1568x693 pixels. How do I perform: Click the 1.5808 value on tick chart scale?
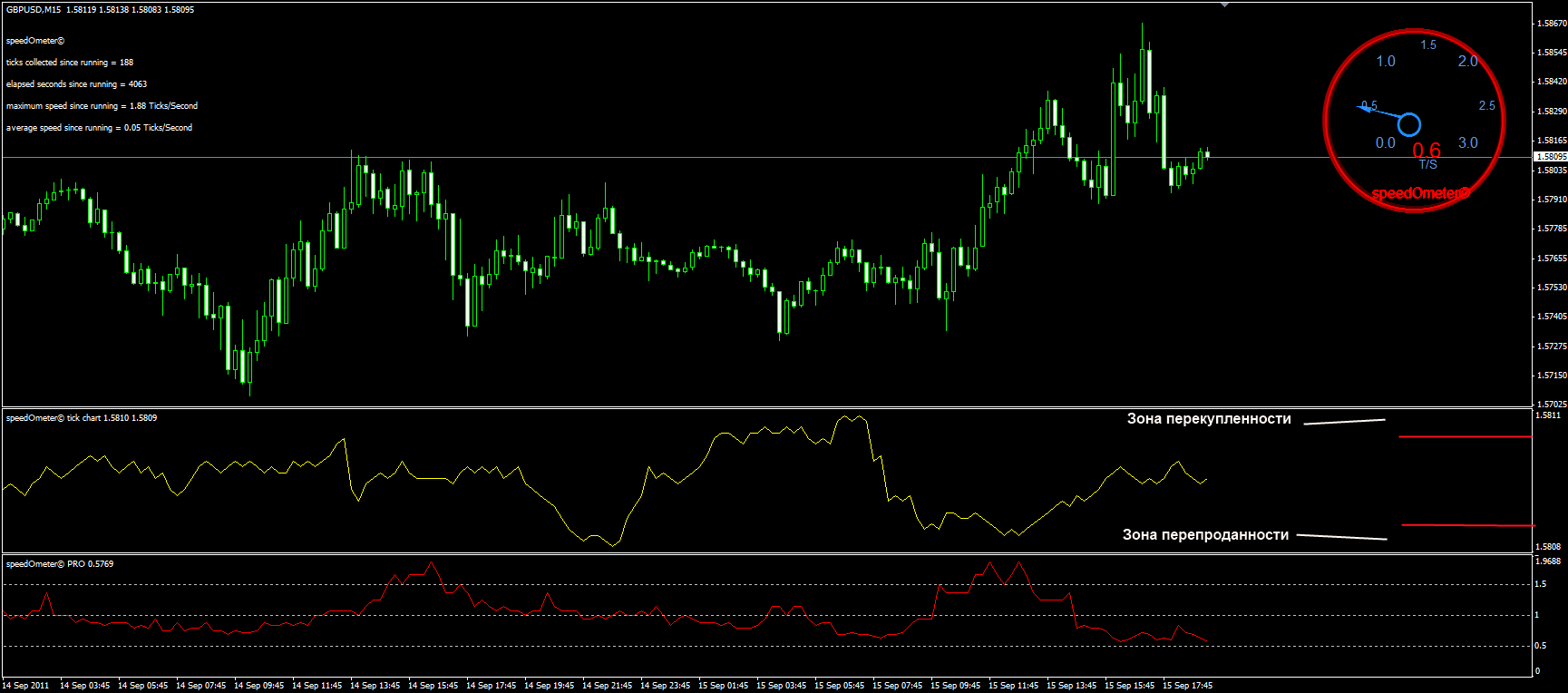coord(1547,547)
